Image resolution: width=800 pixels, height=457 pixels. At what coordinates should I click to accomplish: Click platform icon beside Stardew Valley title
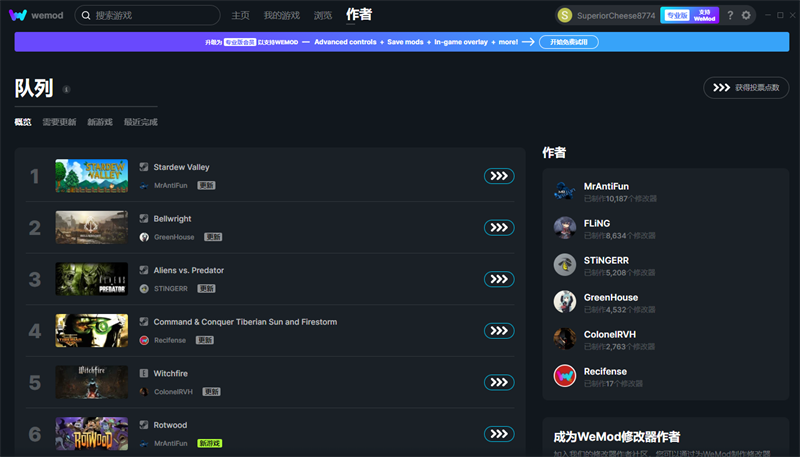[x=144, y=167]
